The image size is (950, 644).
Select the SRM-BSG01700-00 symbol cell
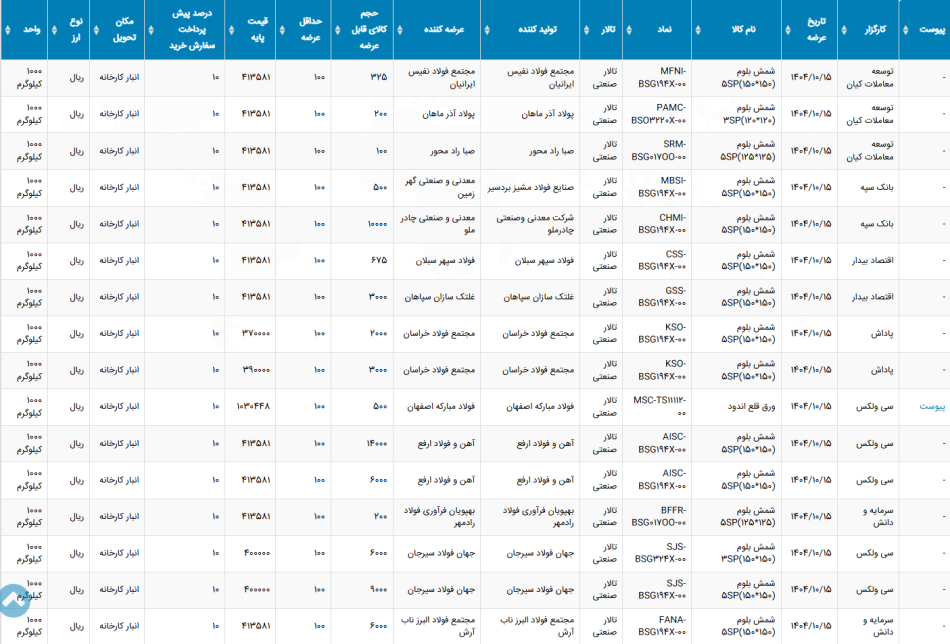[659, 150]
